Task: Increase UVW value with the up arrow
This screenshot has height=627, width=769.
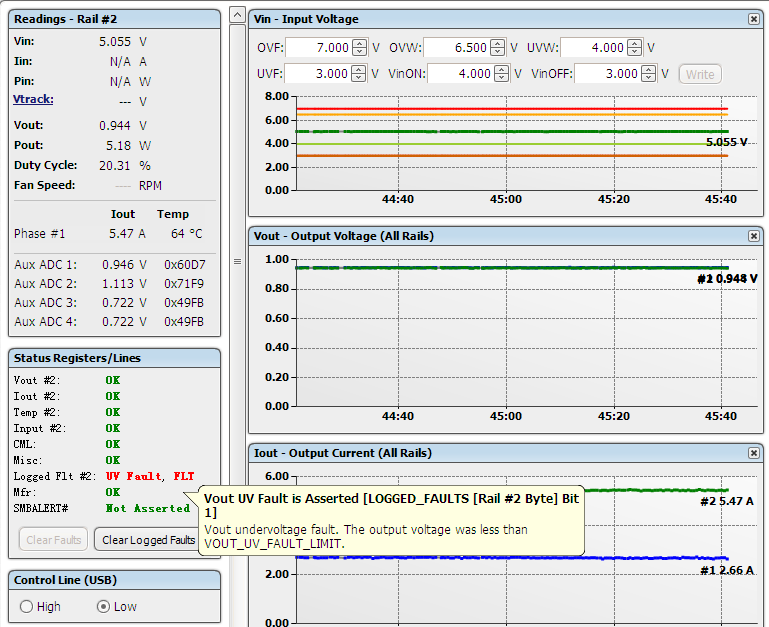Action: pyautogui.click(x=635, y=43)
